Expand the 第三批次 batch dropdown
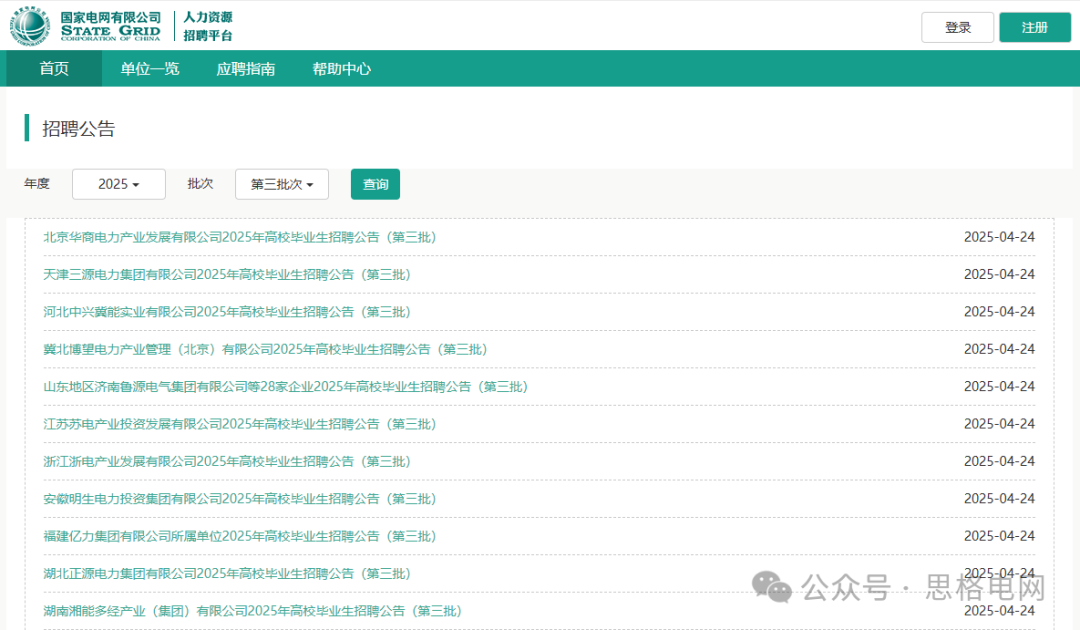 [282, 184]
